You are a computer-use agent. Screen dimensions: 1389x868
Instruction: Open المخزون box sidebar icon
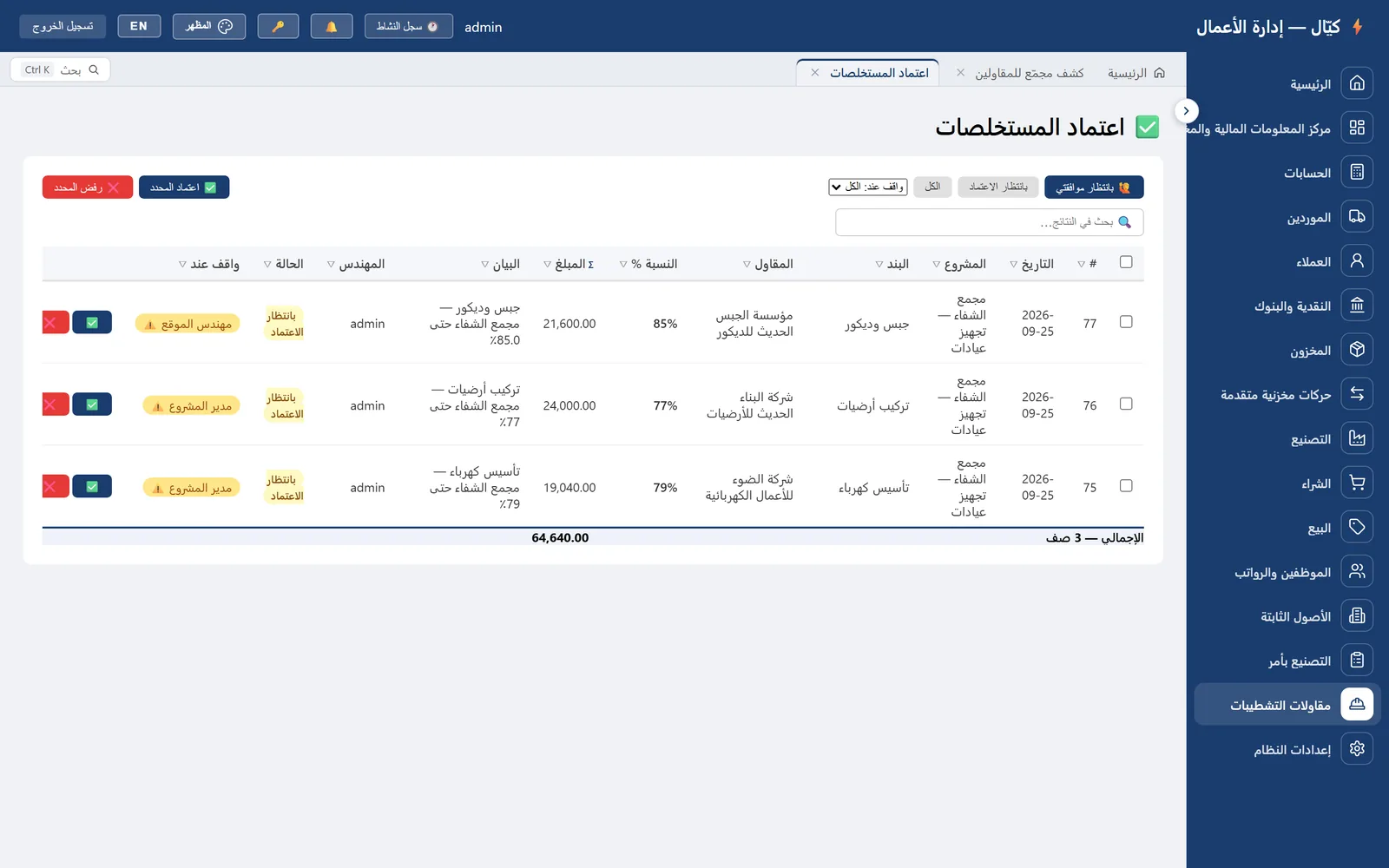(x=1357, y=349)
